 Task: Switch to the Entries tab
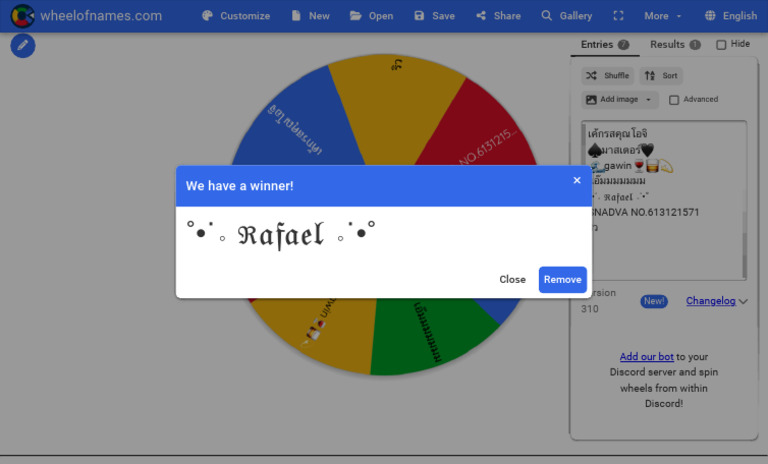point(605,45)
